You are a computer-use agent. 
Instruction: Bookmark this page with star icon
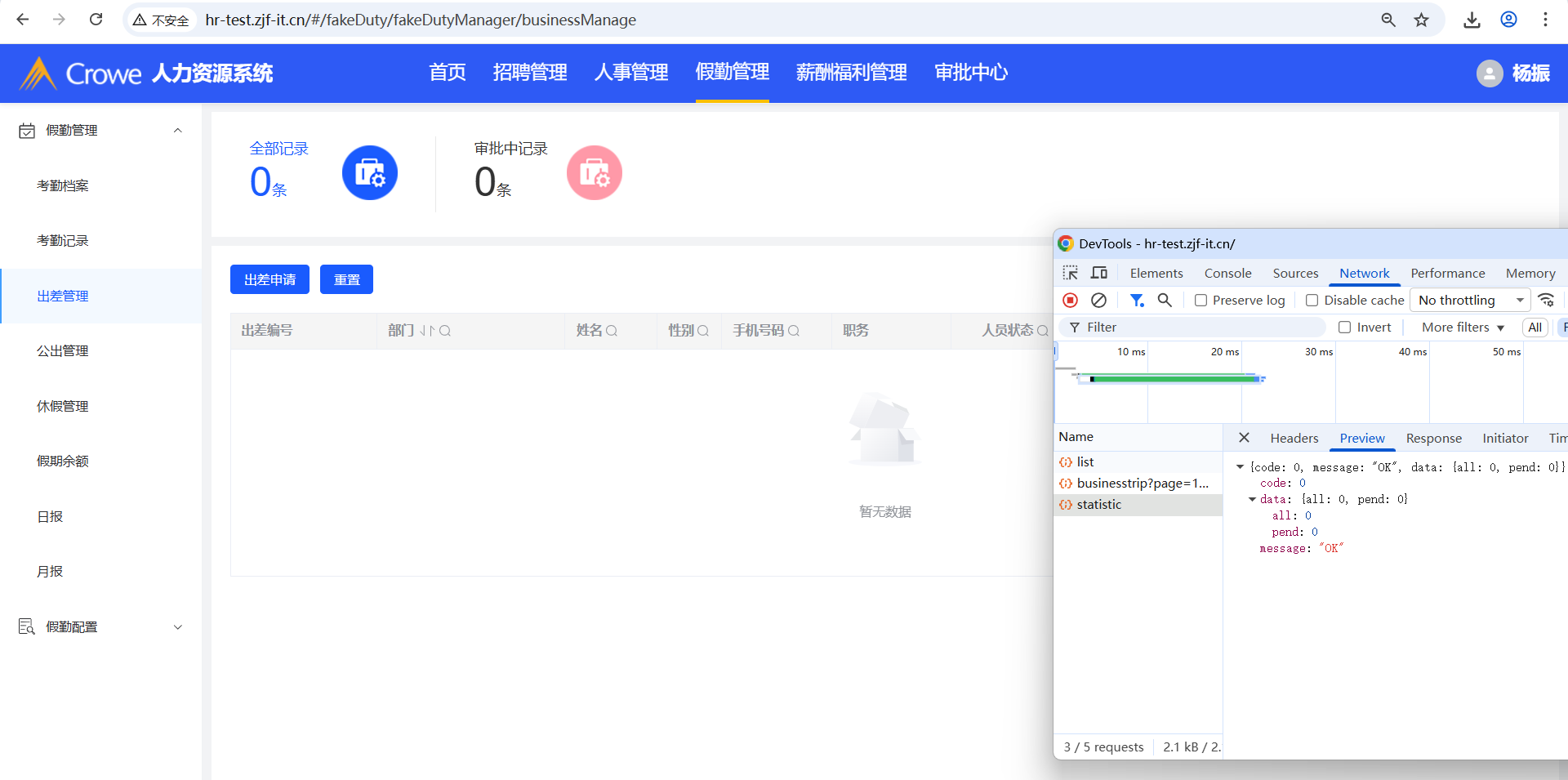1421,20
